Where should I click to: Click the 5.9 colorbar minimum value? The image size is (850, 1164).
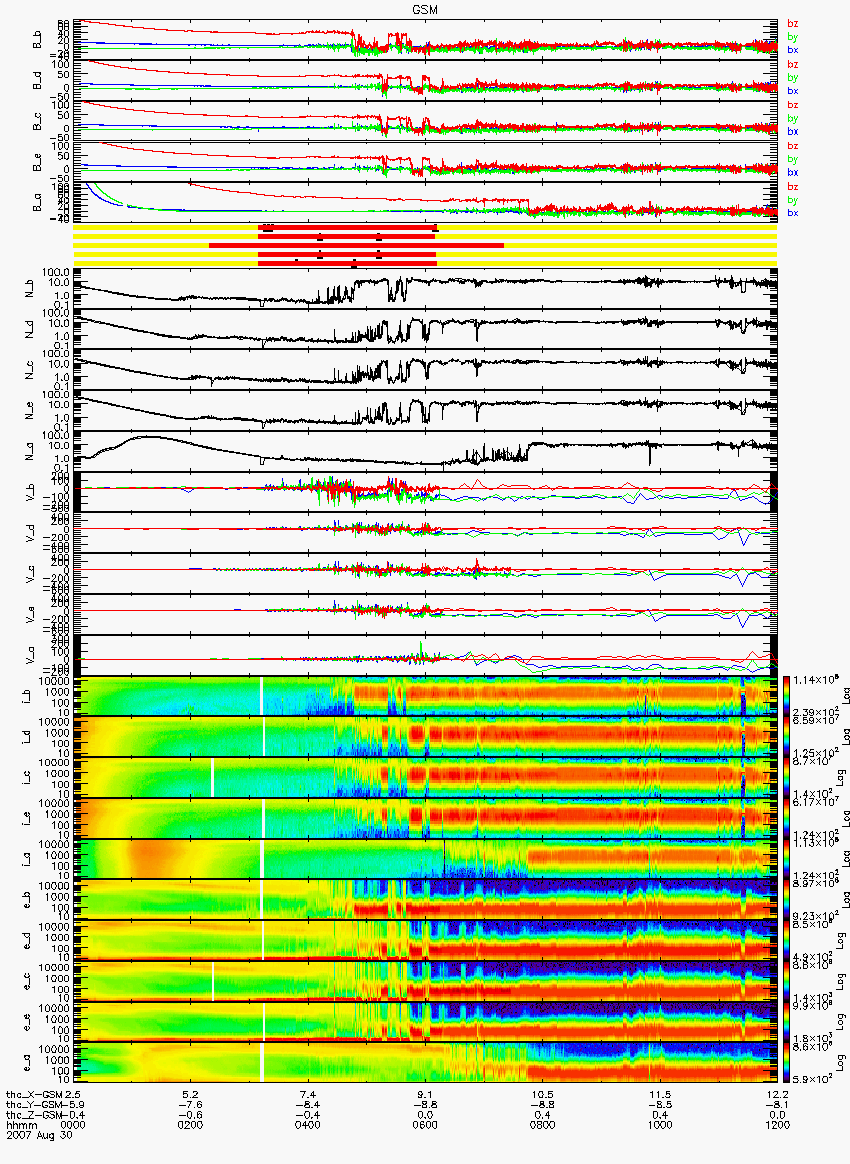pos(813,1079)
